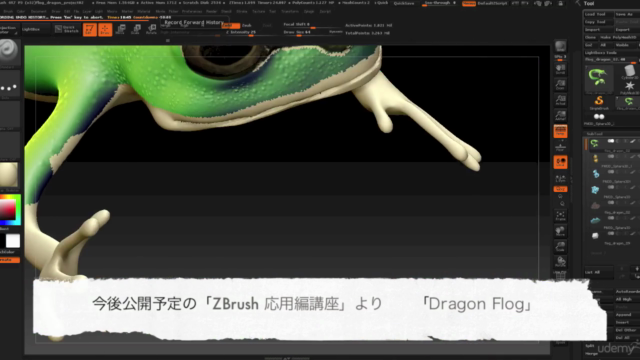640x360 pixels.
Task: Open the Preferences menu
Action: [192, 11]
